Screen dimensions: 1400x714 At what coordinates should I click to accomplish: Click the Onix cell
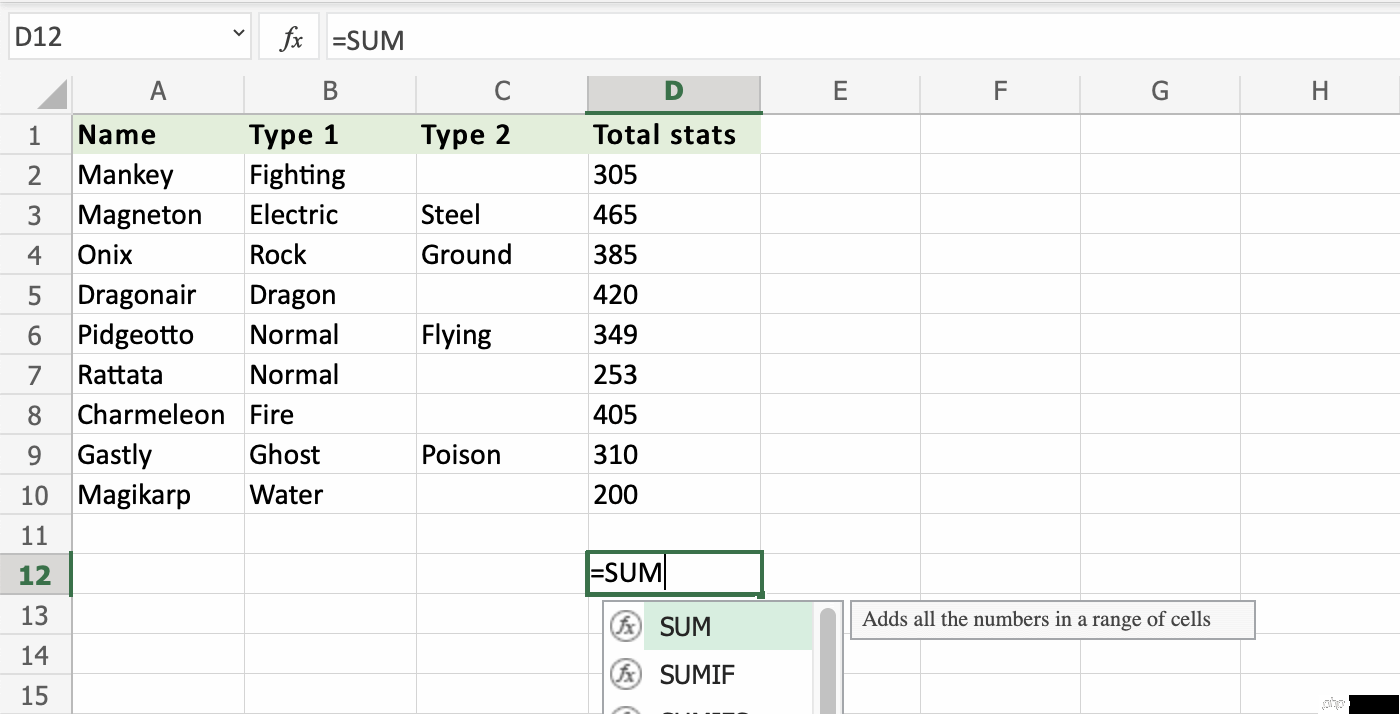(158, 255)
